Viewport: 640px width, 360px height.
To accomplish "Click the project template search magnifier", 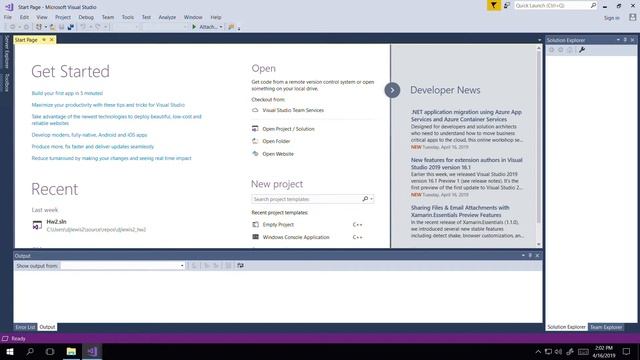I will [x=365, y=199].
